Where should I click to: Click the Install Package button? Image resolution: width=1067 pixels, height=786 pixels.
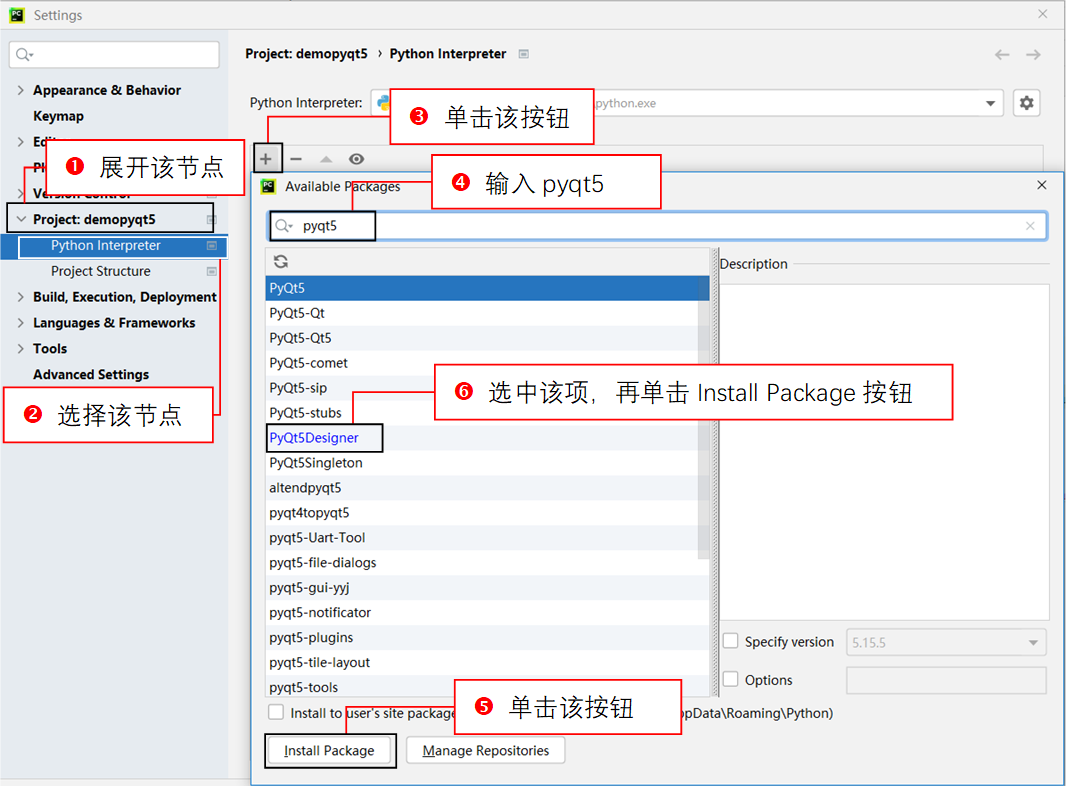click(x=329, y=750)
